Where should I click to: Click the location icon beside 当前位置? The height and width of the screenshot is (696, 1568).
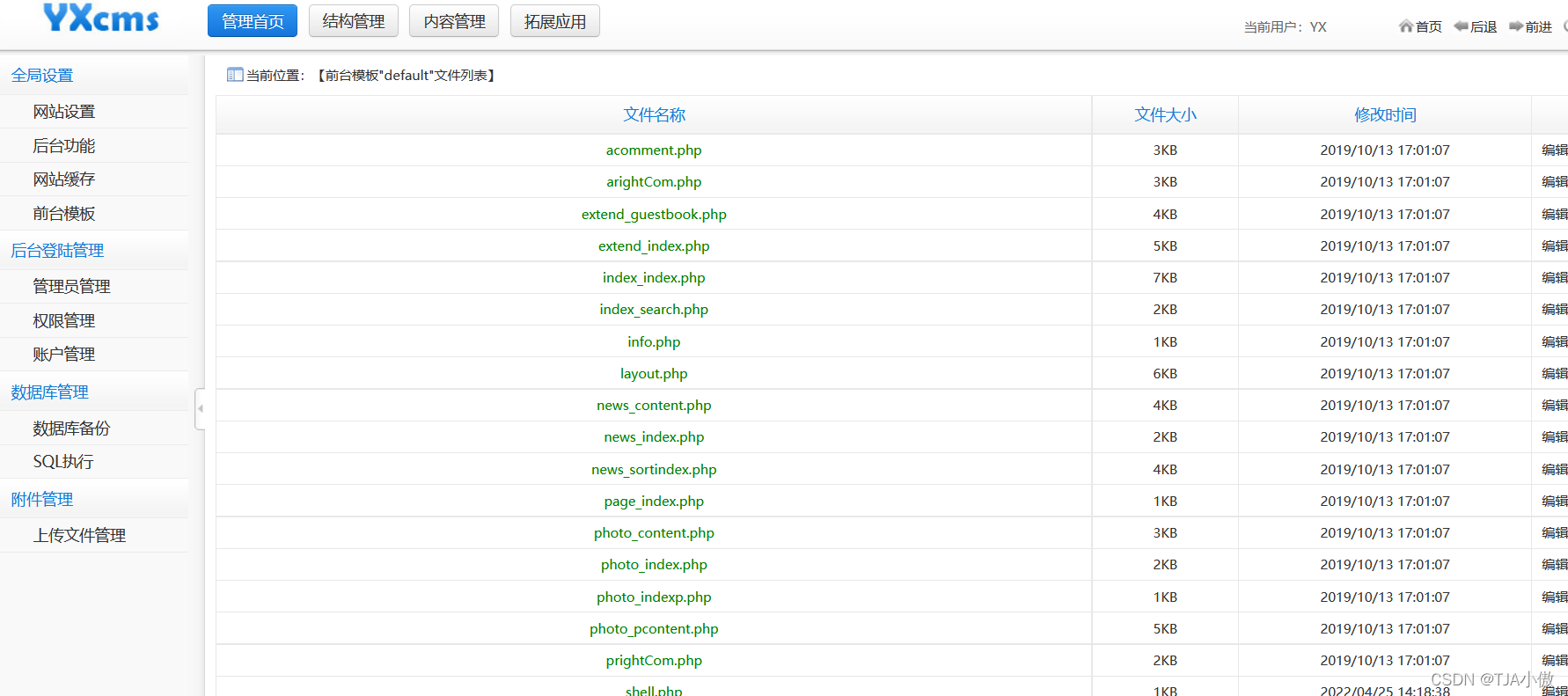(x=235, y=75)
